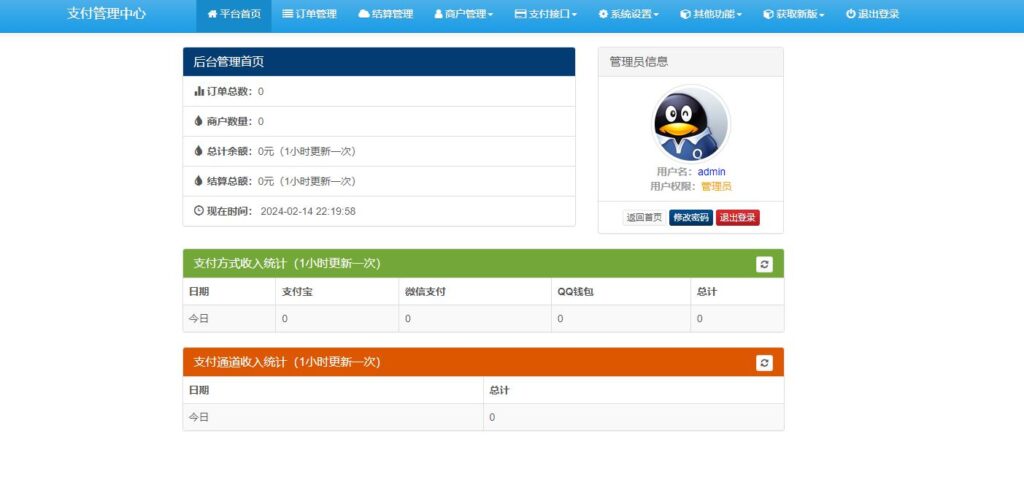Refresh the 支付通道收入统计 panel

coord(764,363)
